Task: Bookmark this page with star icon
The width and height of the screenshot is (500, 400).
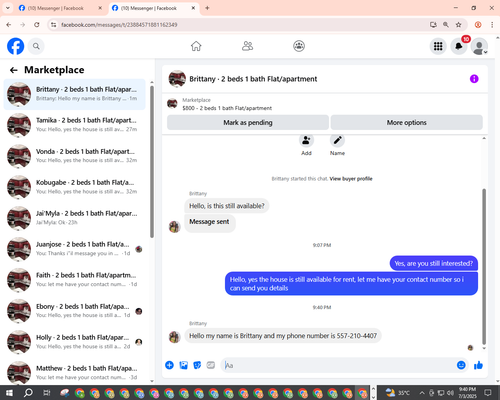Action: coord(458,25)
